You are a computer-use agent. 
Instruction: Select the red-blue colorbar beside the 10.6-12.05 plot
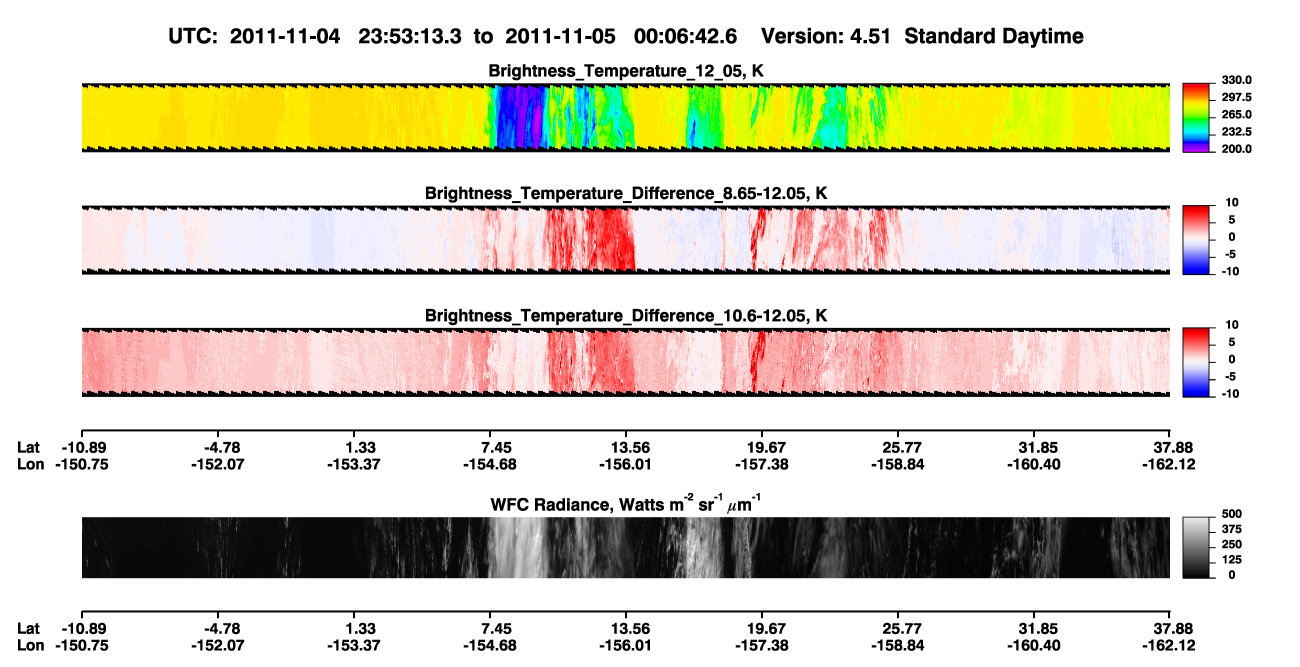tap(1196, 363)
